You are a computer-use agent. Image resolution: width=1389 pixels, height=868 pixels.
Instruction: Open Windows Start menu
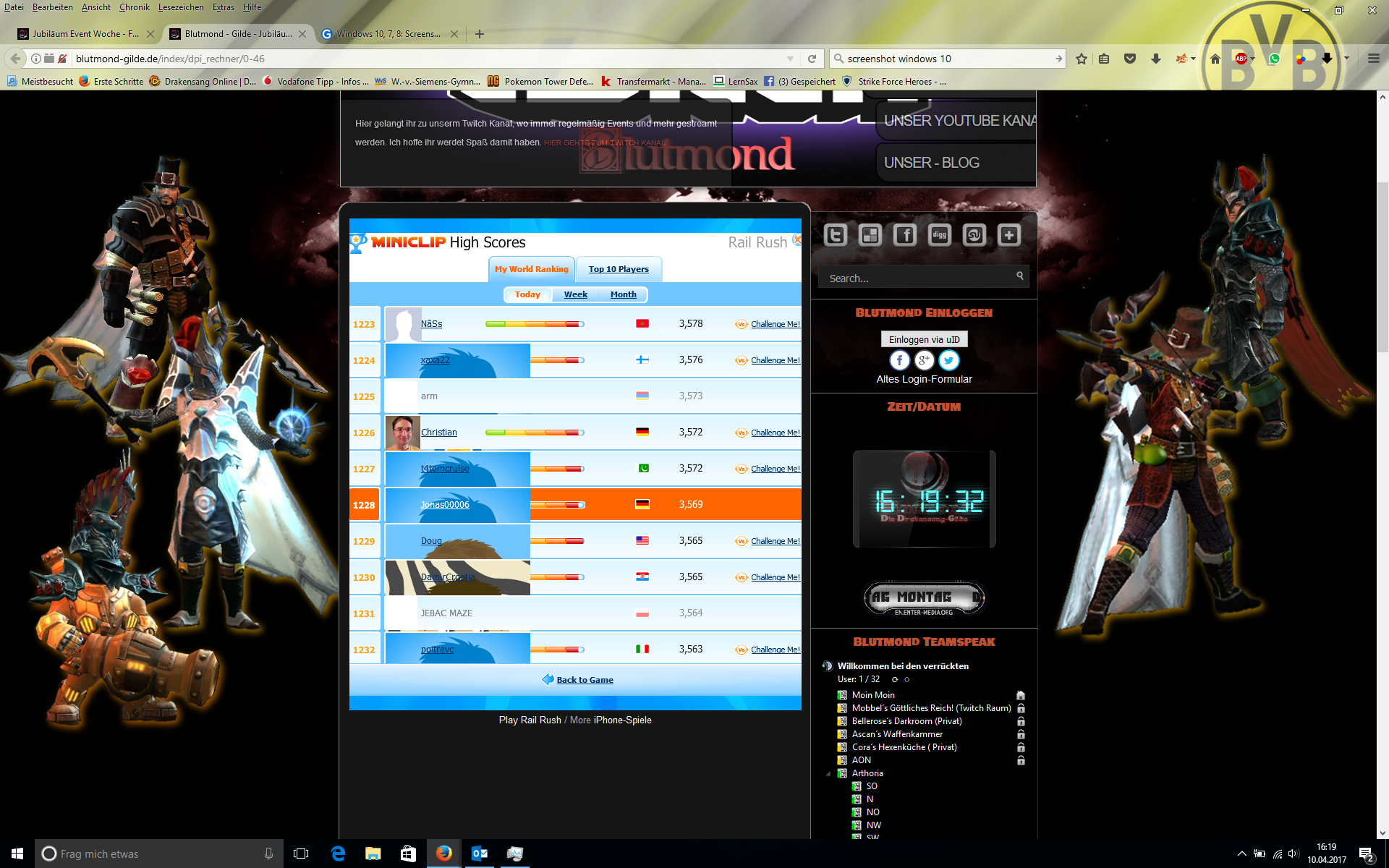tap(17, 854)
